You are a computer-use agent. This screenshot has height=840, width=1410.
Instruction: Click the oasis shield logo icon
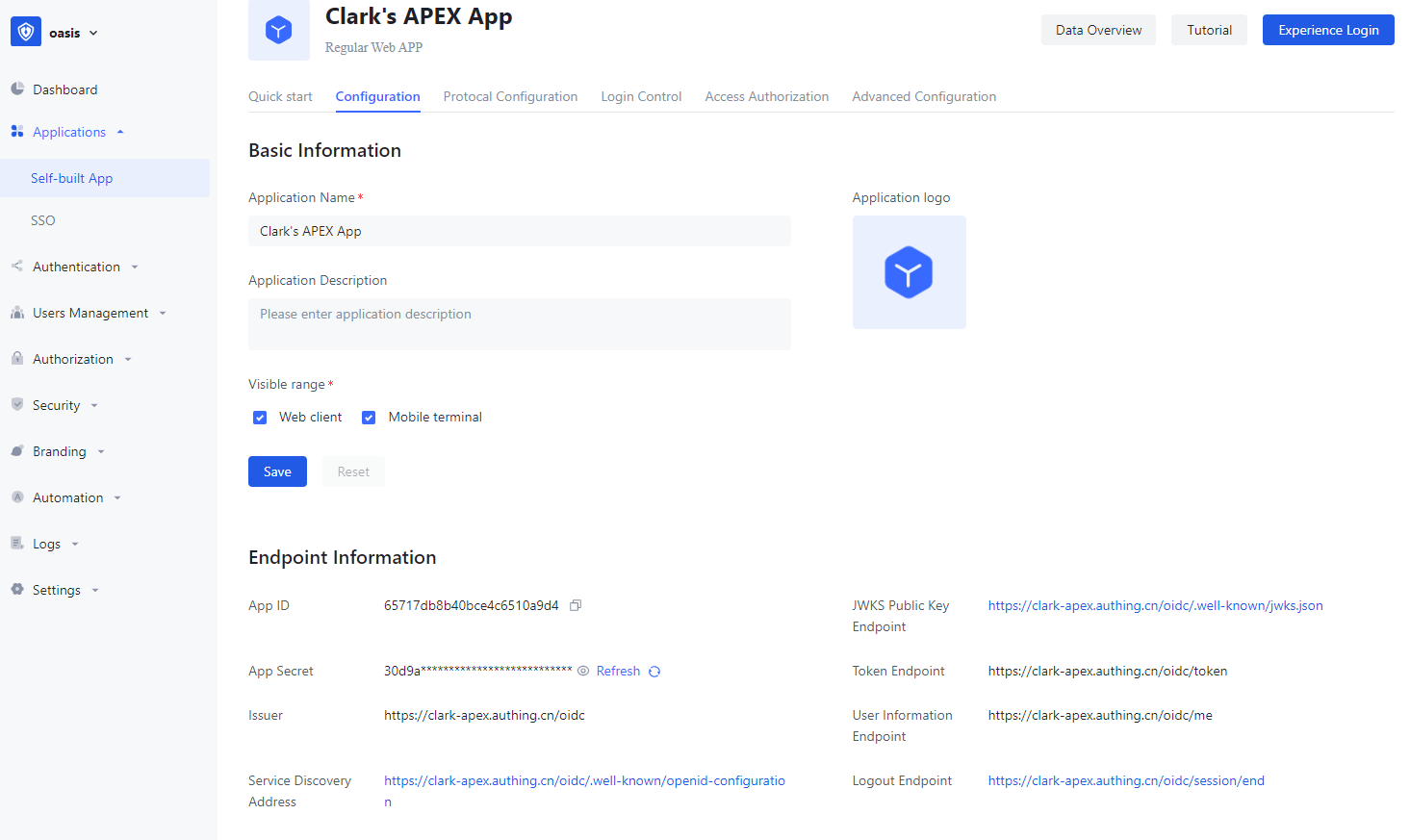pyautogui.click(x=26, y=32)
